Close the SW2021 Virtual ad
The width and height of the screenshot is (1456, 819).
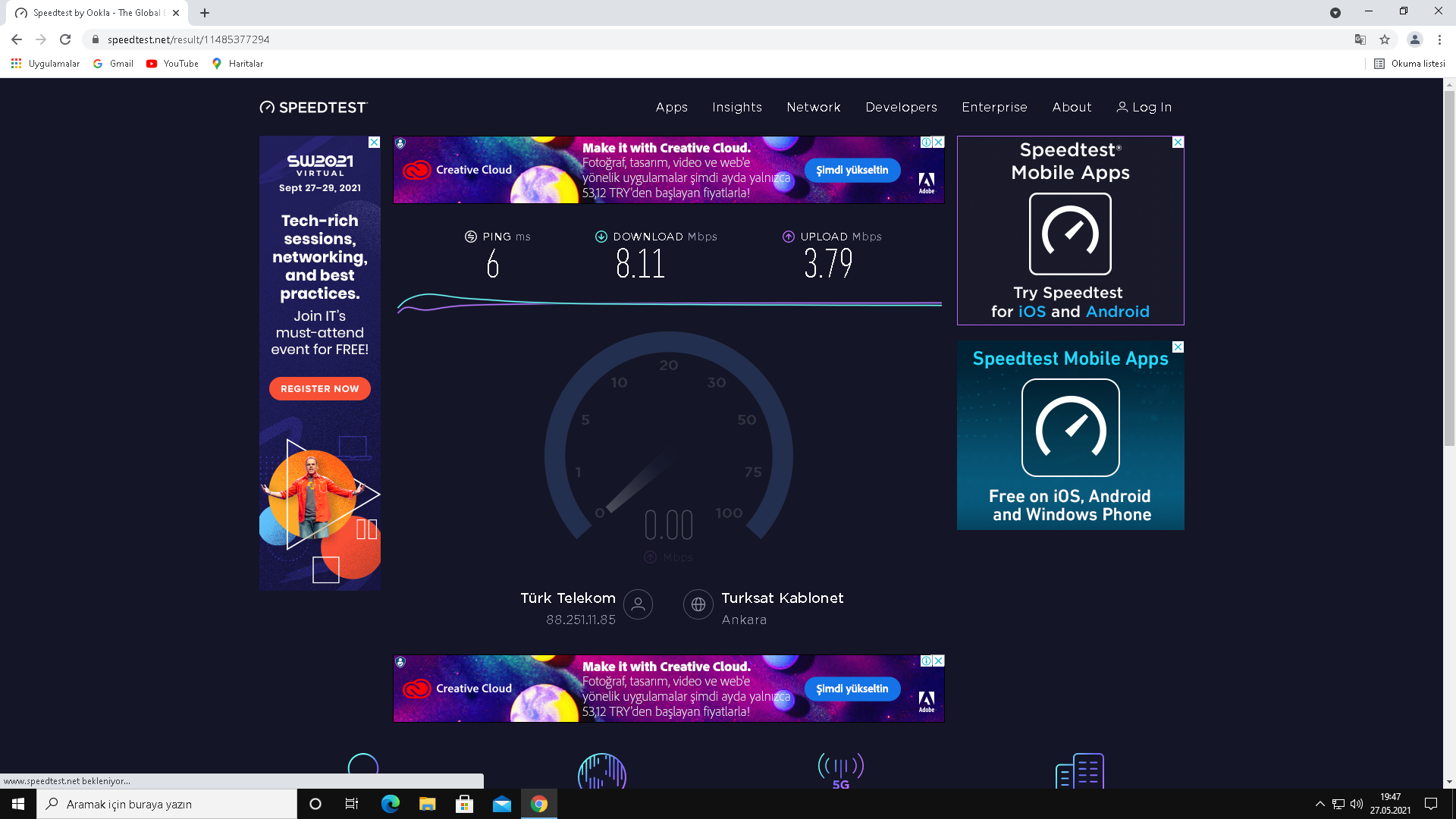(374, 143)
